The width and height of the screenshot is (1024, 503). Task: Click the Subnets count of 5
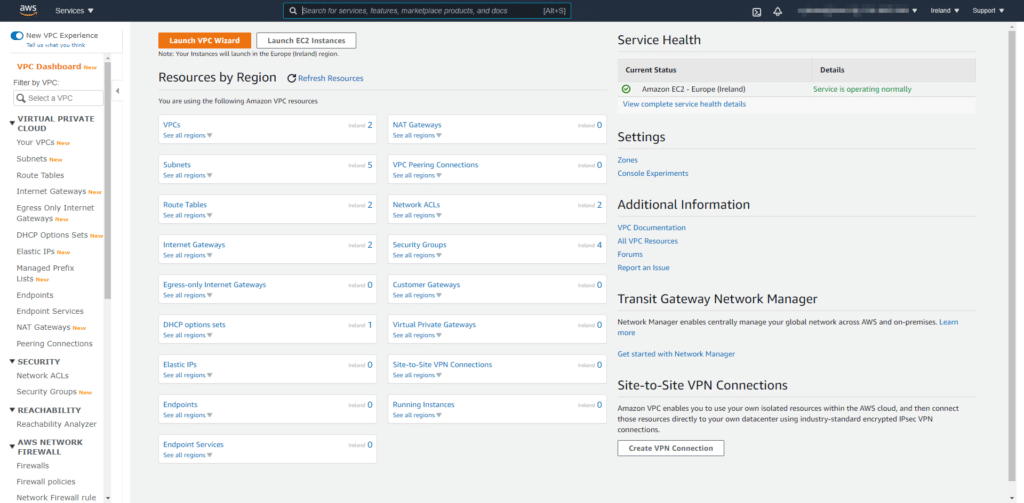[370, 165]
